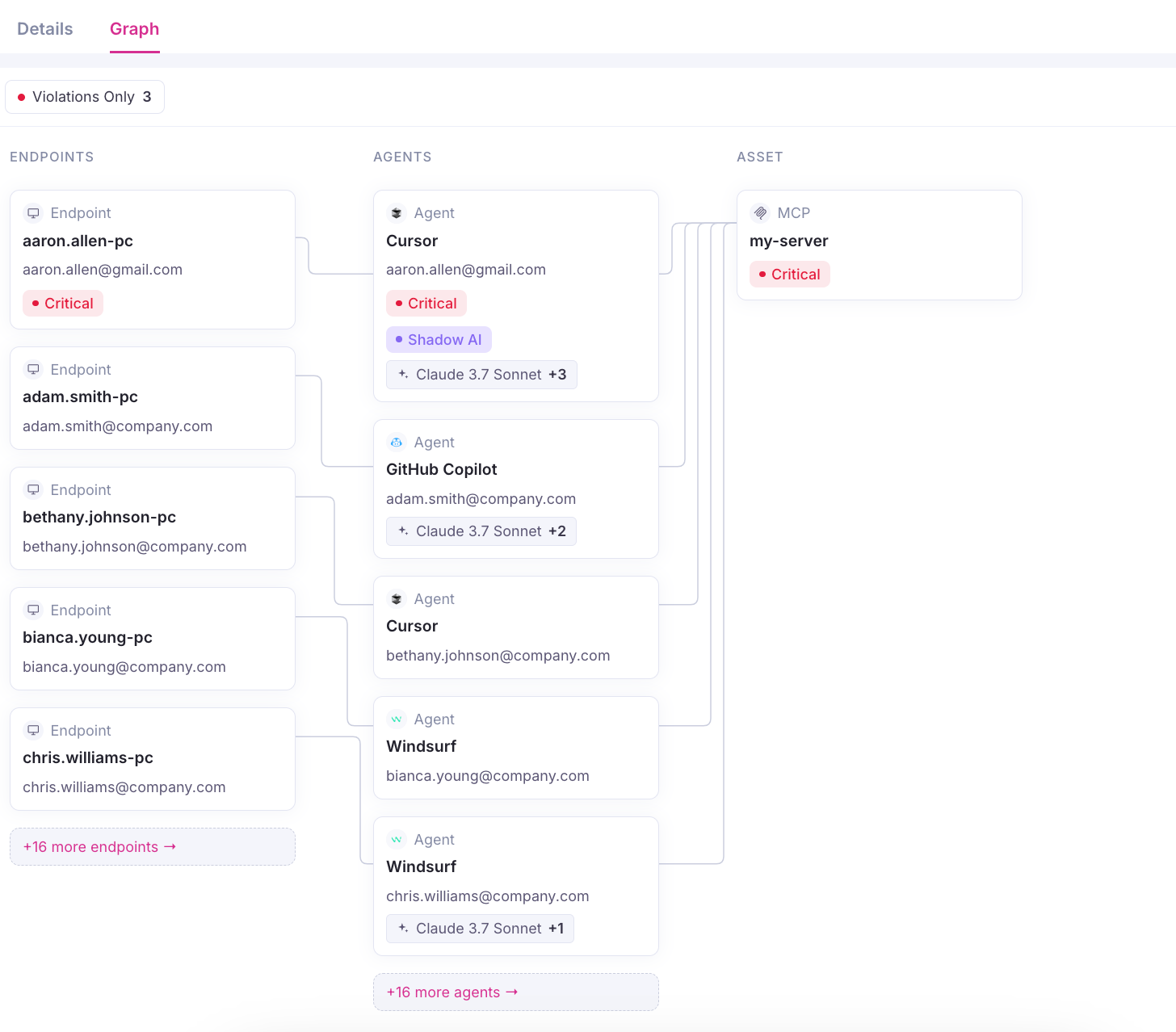Click the GitHub Copilot agent icon
1176x1032 pixels.
(x=397, y=443)
